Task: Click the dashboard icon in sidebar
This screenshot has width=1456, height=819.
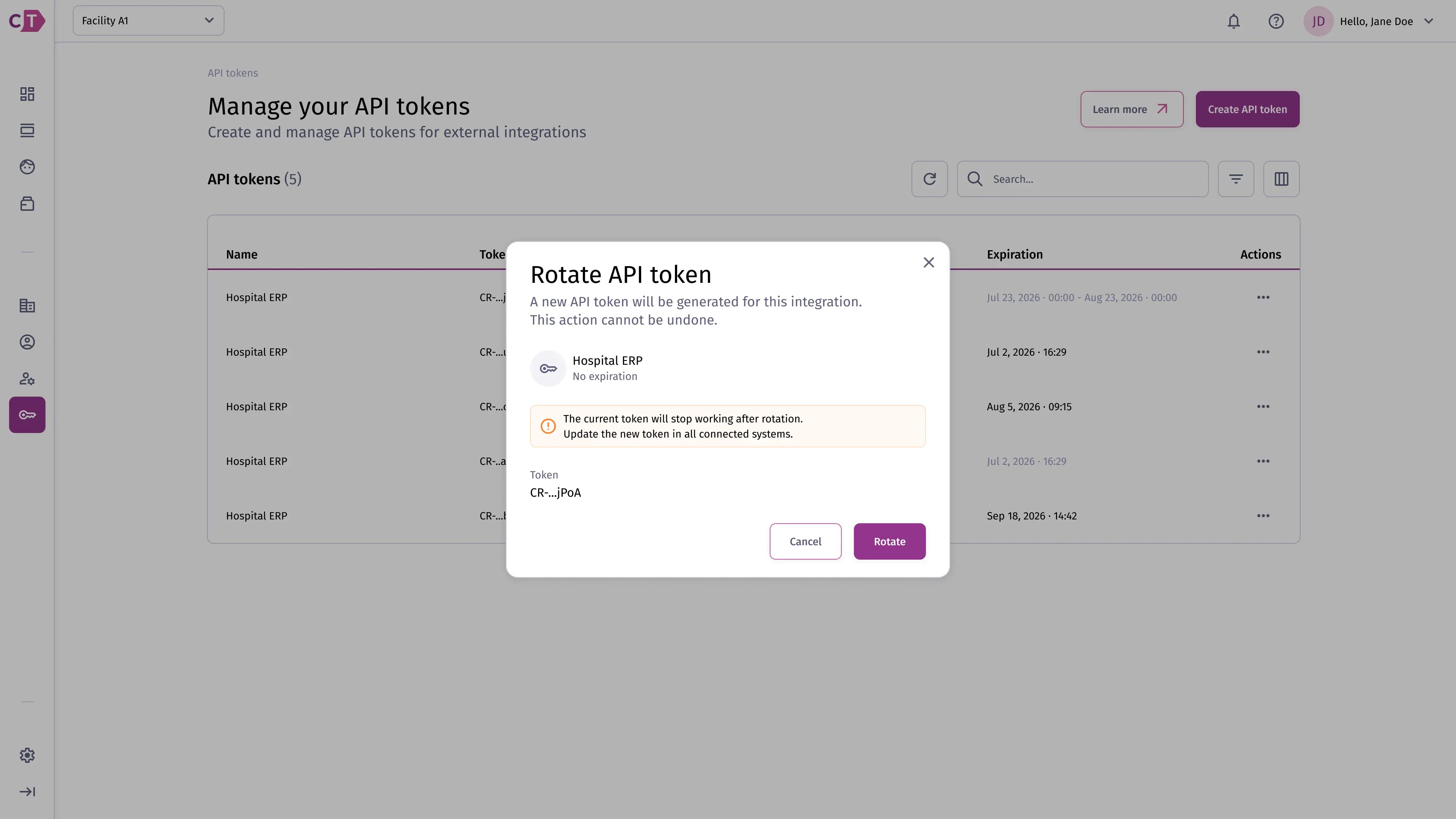Action: click(x=27, y=94)
